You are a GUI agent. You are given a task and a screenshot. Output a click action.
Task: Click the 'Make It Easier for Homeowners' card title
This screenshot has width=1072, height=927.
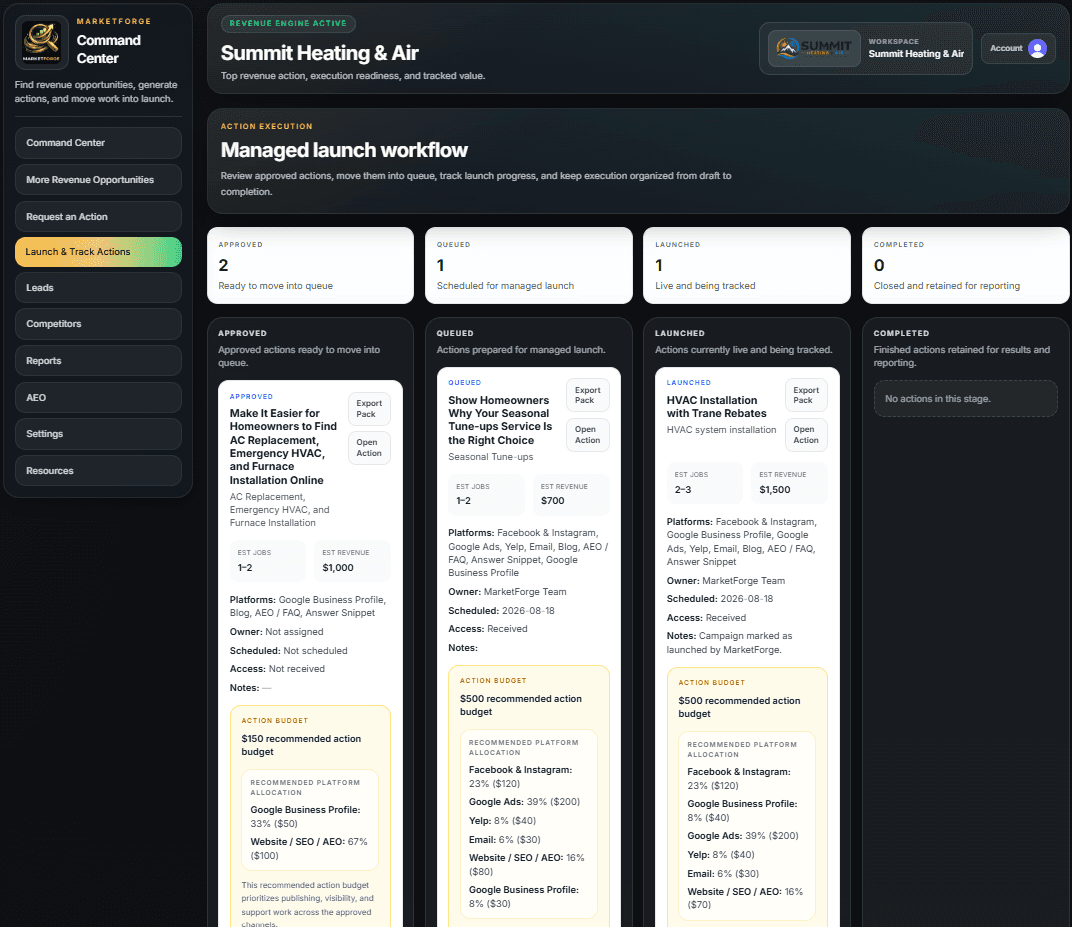click(283, 446)
